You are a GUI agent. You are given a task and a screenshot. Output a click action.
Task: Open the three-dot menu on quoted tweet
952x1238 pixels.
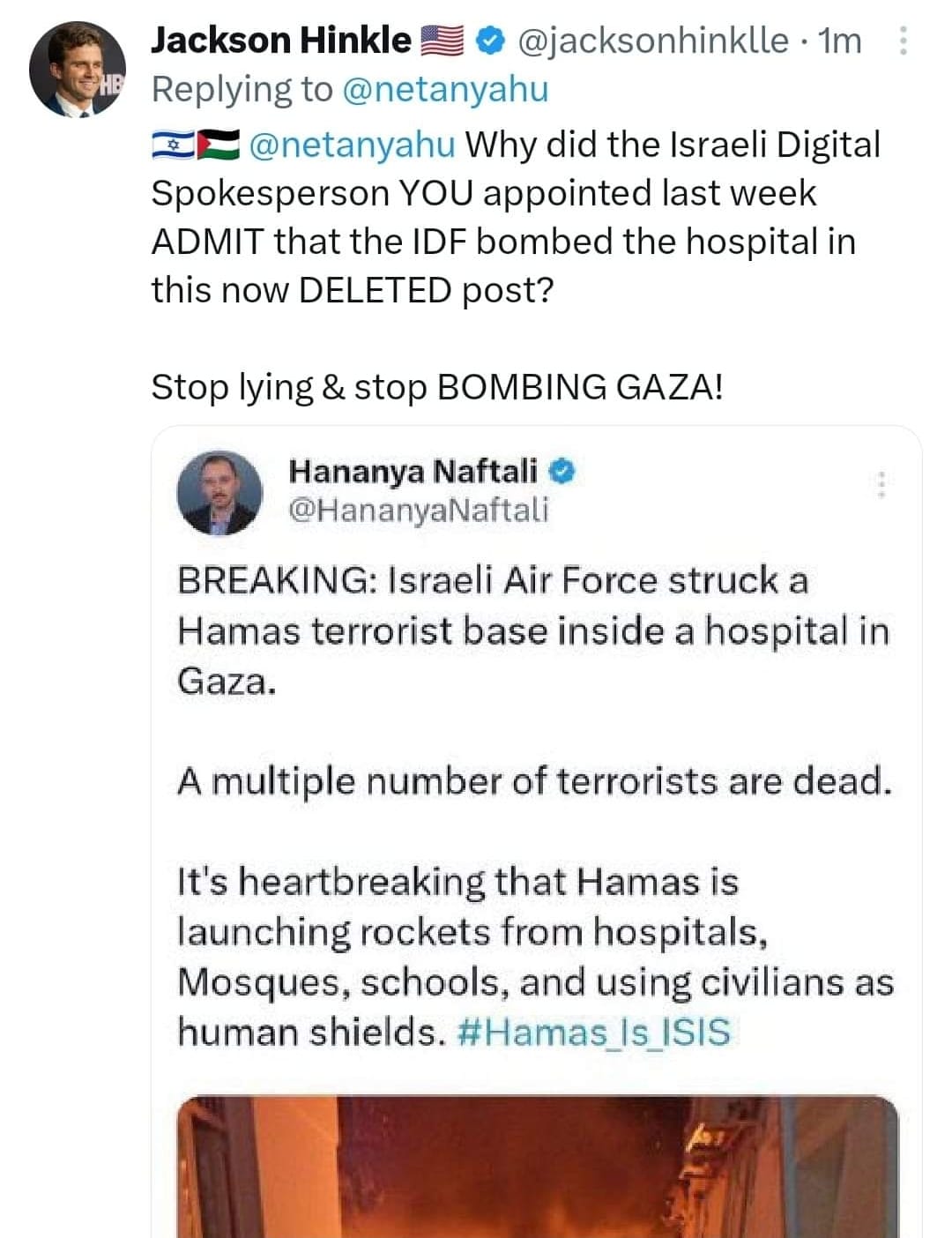pos(881,484)
